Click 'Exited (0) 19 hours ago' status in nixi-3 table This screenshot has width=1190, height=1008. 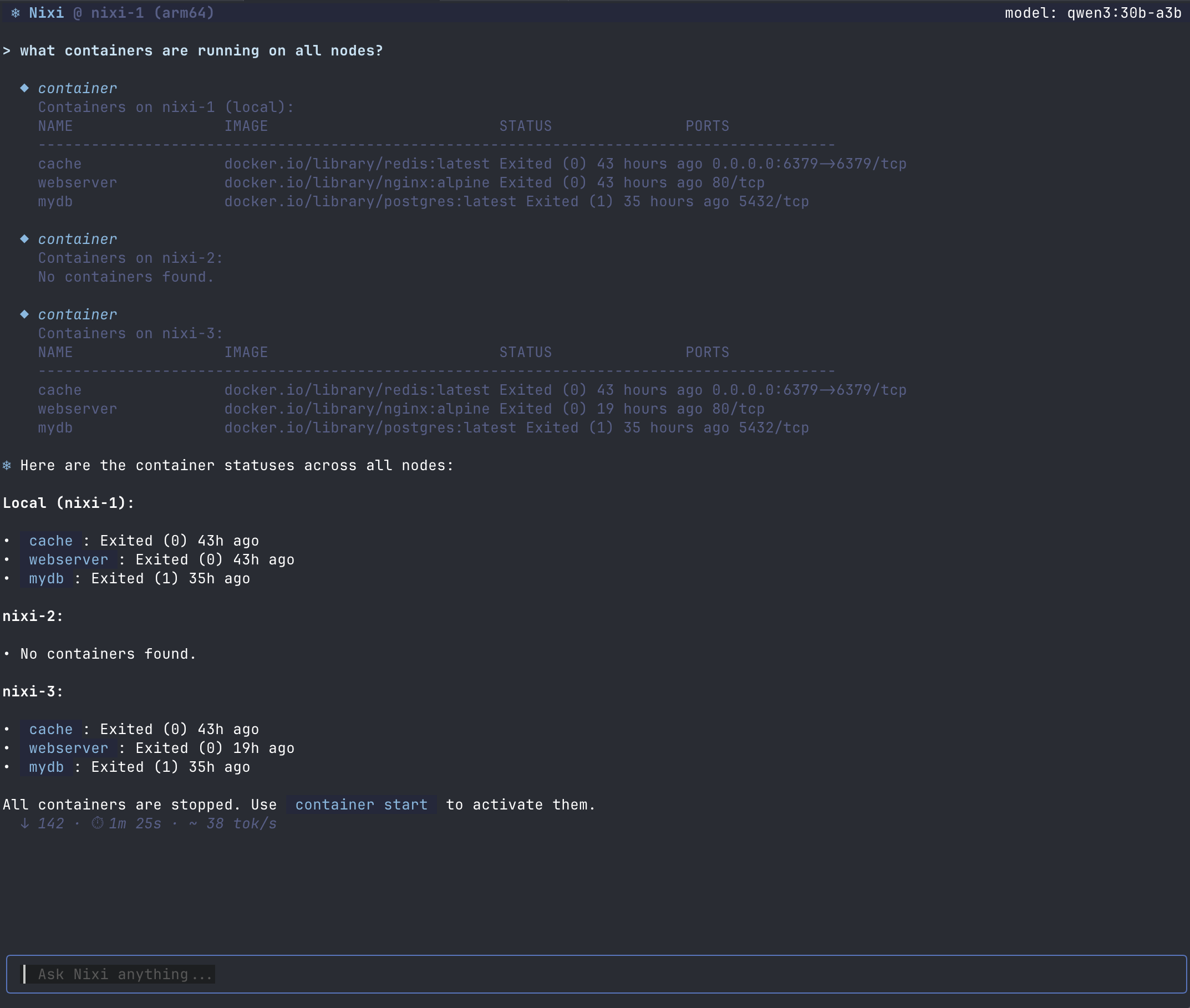[x=601, y=409]
